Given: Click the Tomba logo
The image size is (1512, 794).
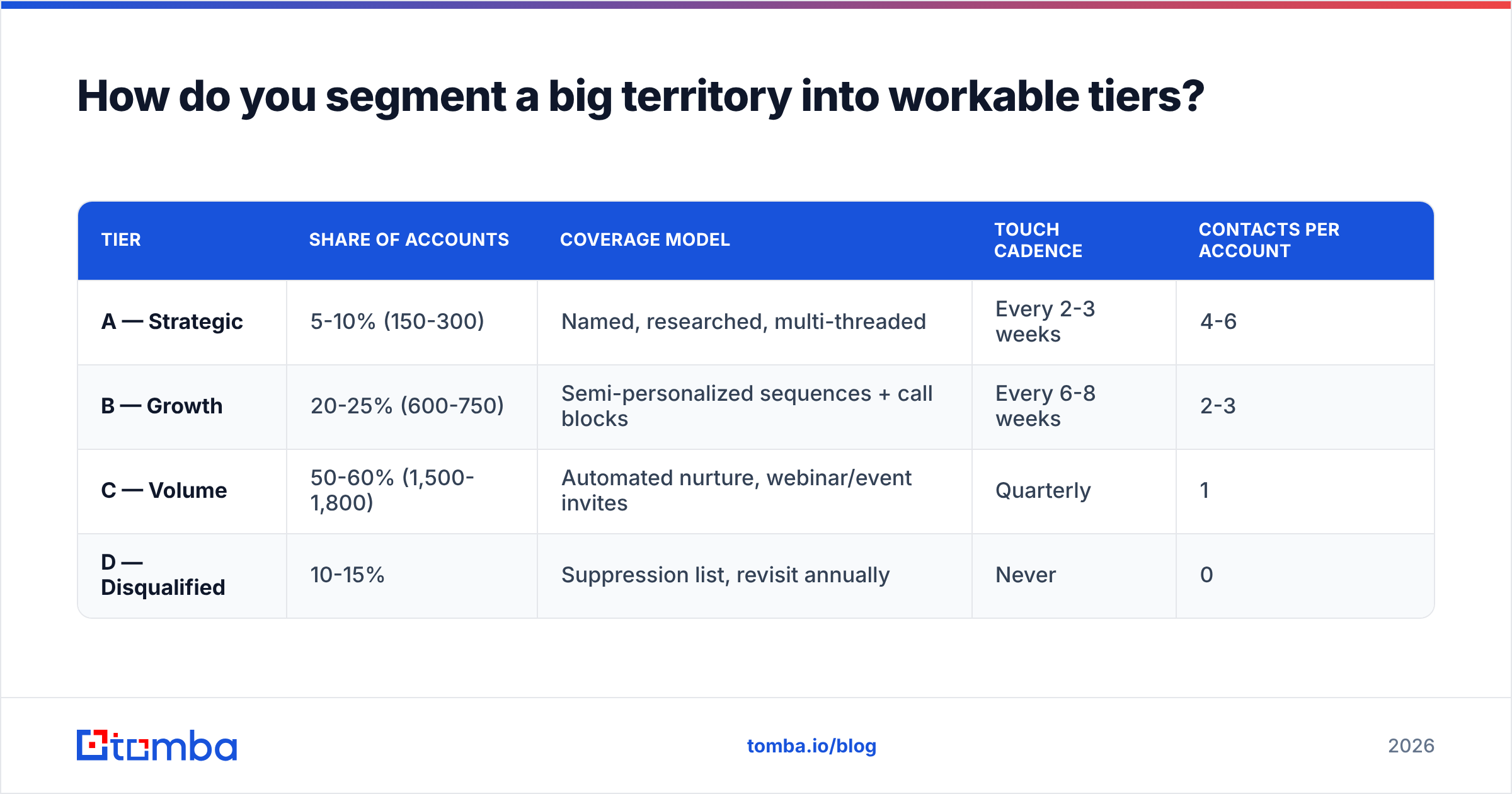Looking at the screenshot, I should coord(157,745).
